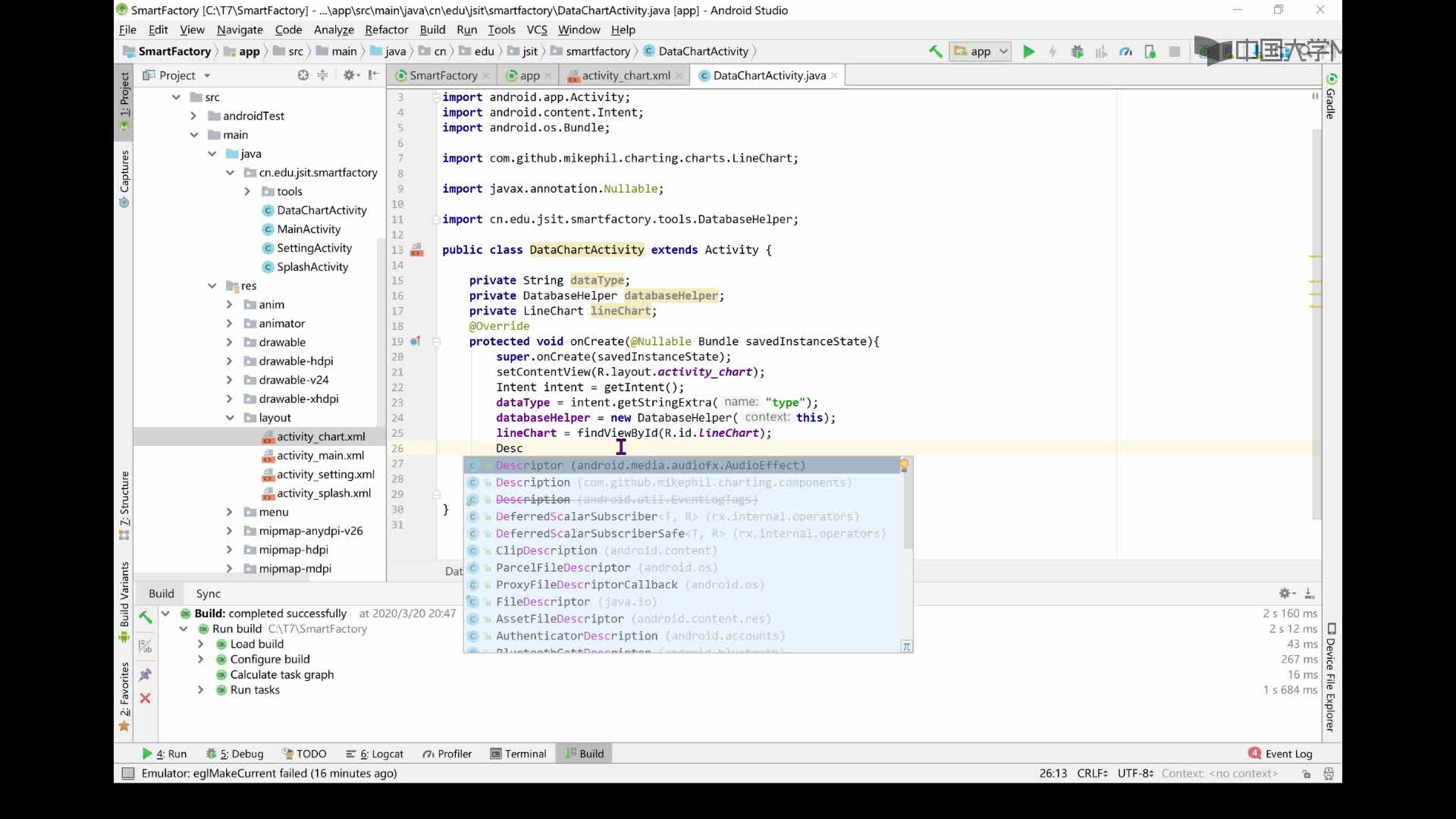Screen dimensions: 1456x819
Task: Toggle the 2: Favorites side panel
Action: tap(124, 697)
